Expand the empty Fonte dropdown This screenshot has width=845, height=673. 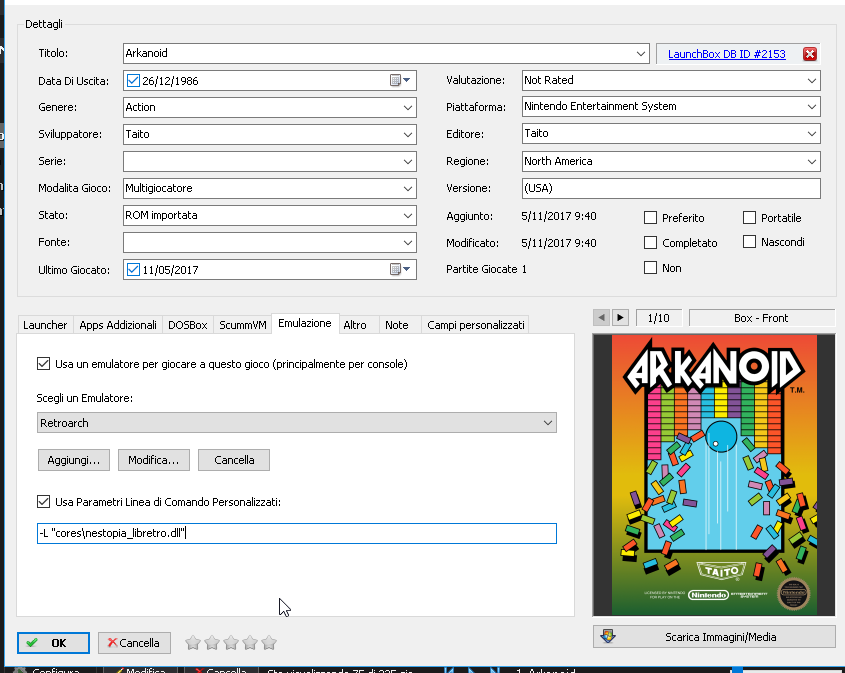[x=408, y=242]
